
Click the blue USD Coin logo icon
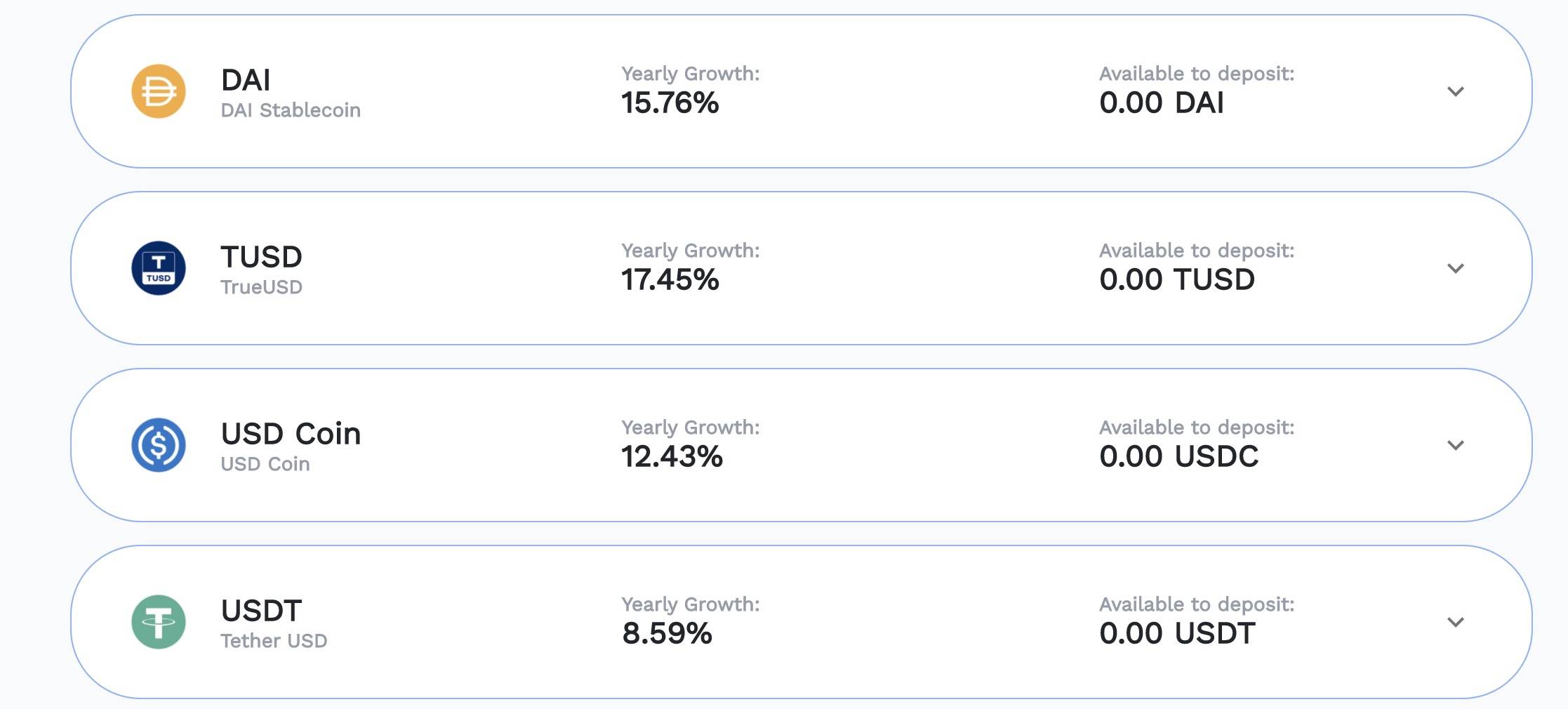[x=159, y=445]
